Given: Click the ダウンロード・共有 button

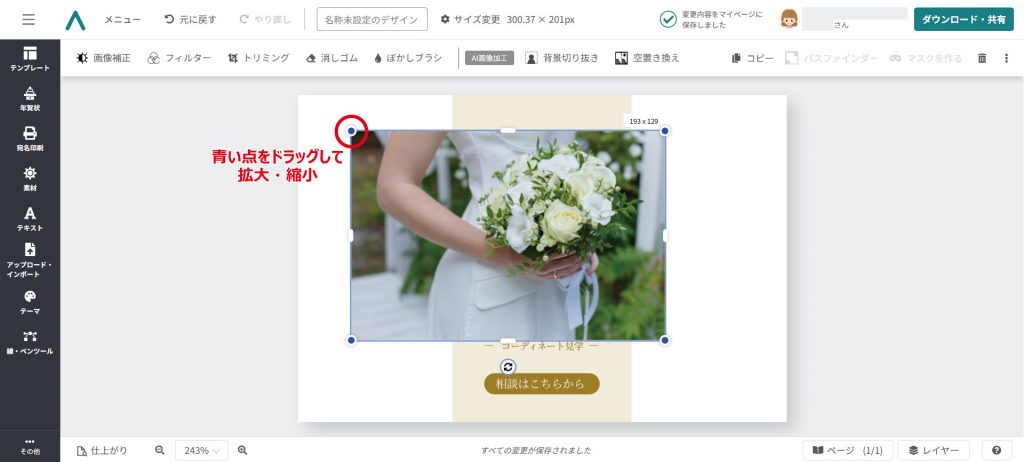Looking at the screenshot, I should coord(964,19).
